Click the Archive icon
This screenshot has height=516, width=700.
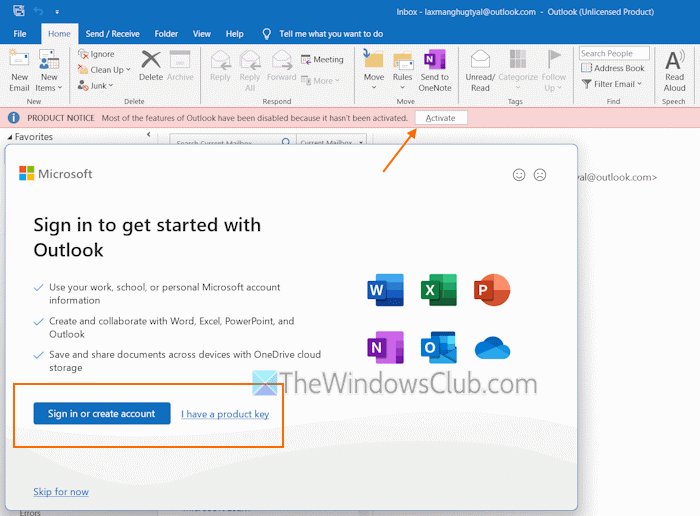pos(180,60)
